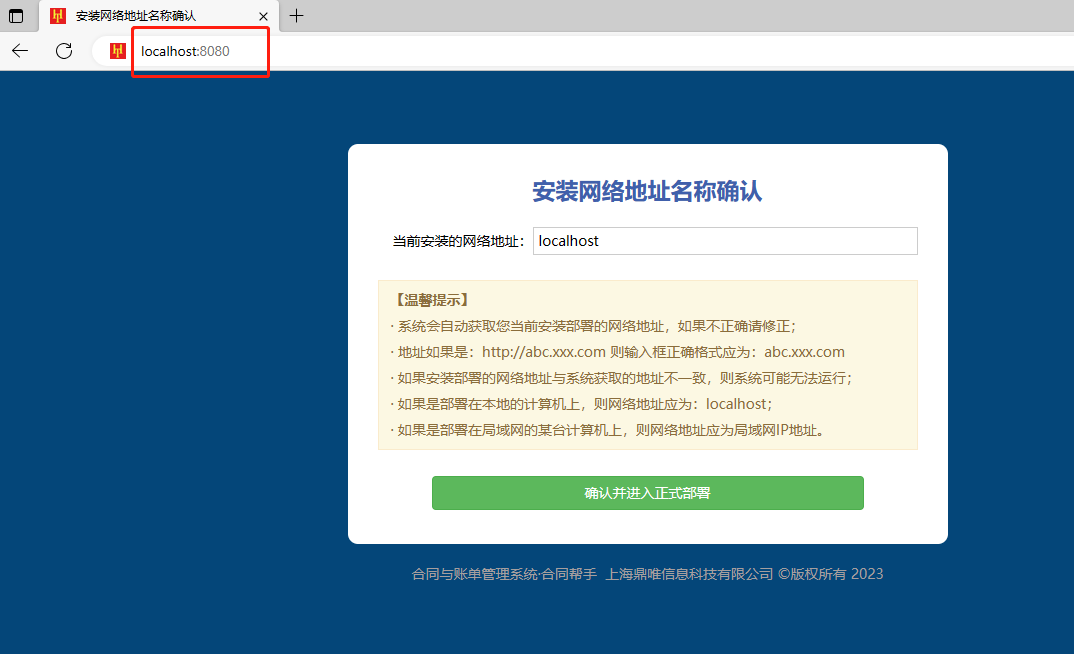Open a new tab with plus icon
This screenshot has height=654, width=1074.
[296, 16]
